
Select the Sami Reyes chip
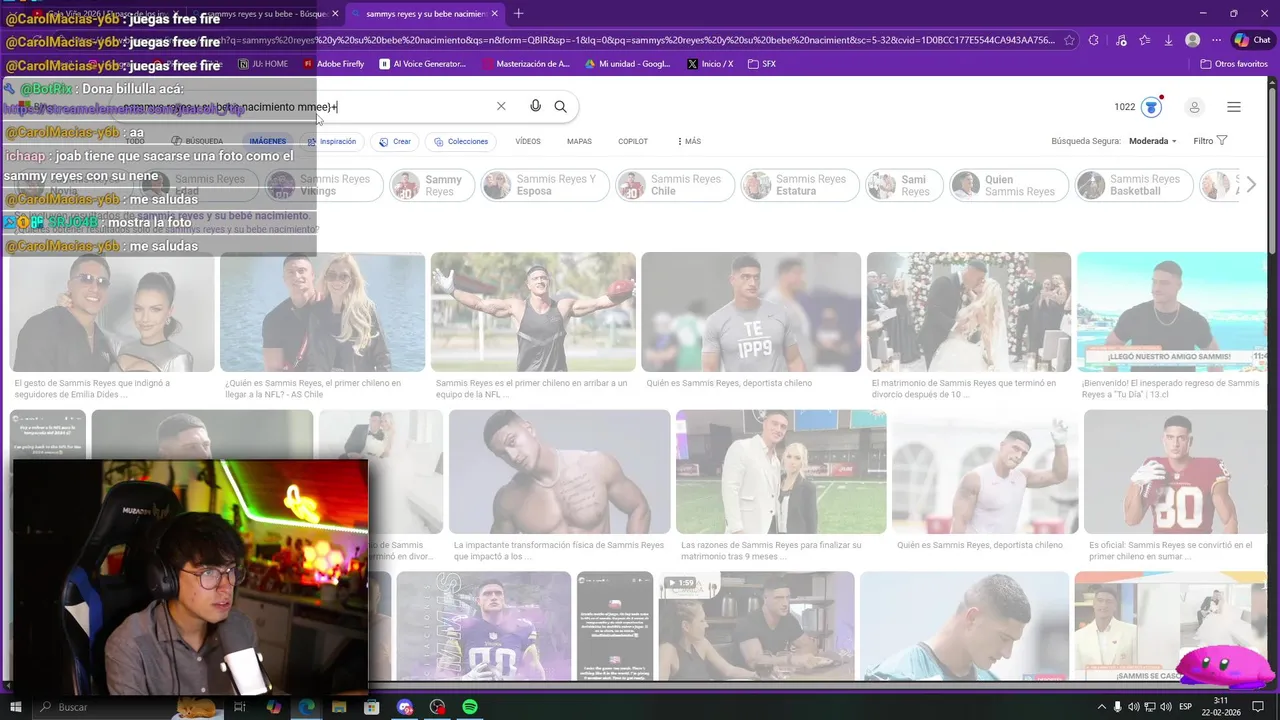pyautogui.click(x=905, y=185)
